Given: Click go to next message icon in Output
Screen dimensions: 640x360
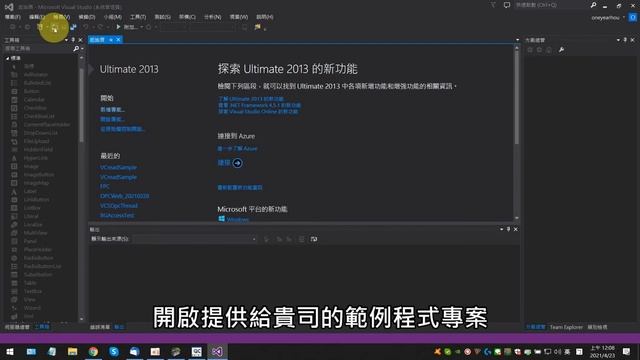Looking at the screenshot, I should pyautogui.click(x=289, y=239).
